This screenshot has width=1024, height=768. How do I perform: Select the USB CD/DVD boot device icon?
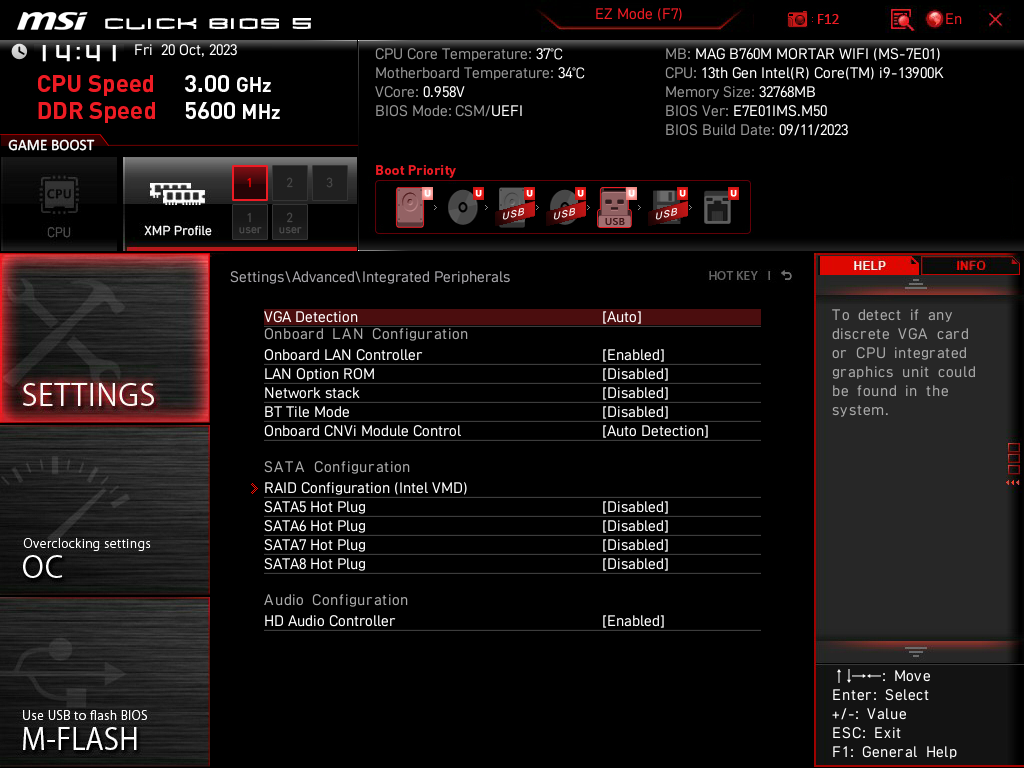[567, 207]
